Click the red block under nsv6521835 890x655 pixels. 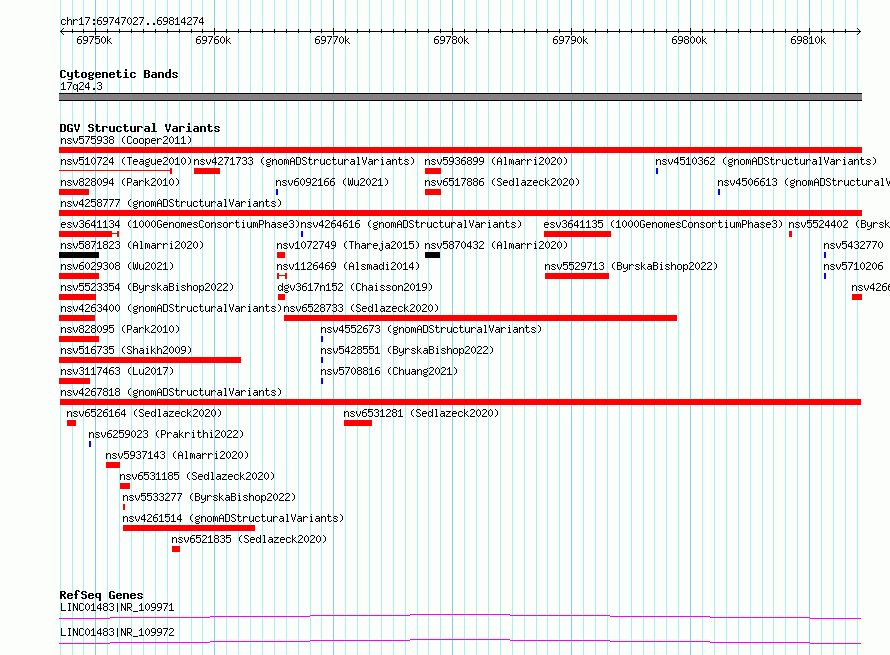(x=176, y=549)
